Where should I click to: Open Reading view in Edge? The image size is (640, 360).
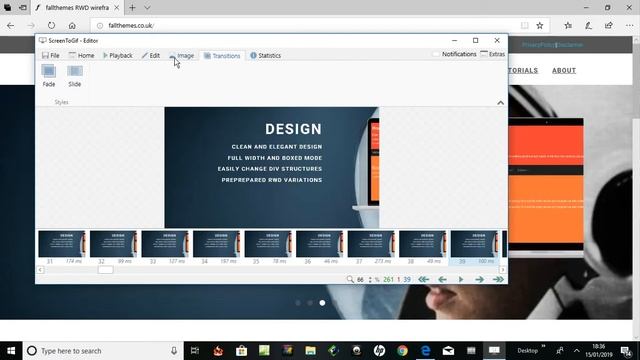pyautogui.click(x=524, y=25)
